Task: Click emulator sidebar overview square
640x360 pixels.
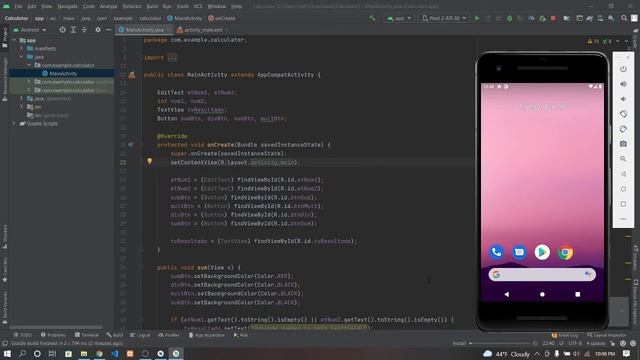Action: coord(623,204)
